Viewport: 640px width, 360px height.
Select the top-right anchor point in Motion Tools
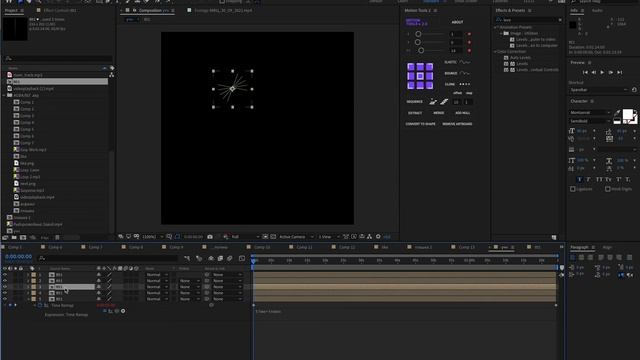click(x=429, y=67)
